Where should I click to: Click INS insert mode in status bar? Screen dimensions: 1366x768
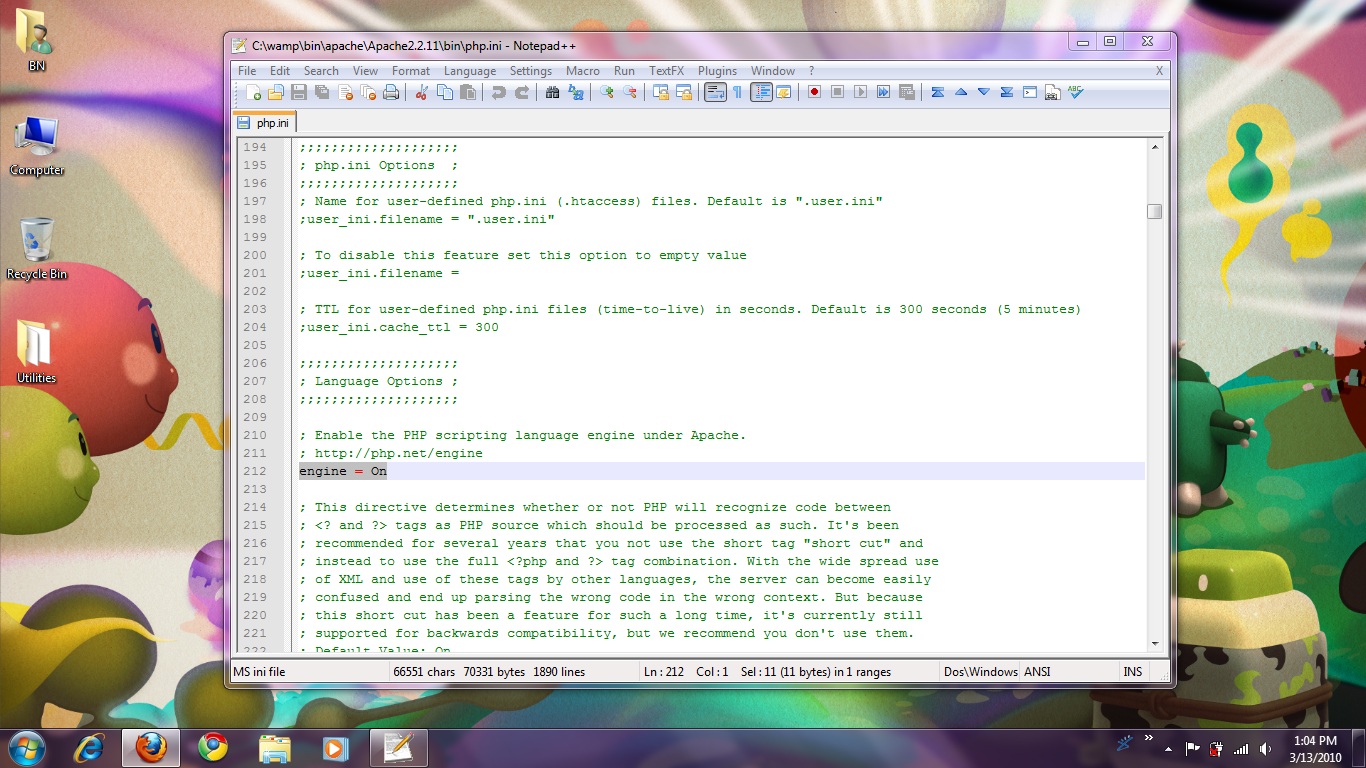pyautogui.click(x=1132, y=672)
